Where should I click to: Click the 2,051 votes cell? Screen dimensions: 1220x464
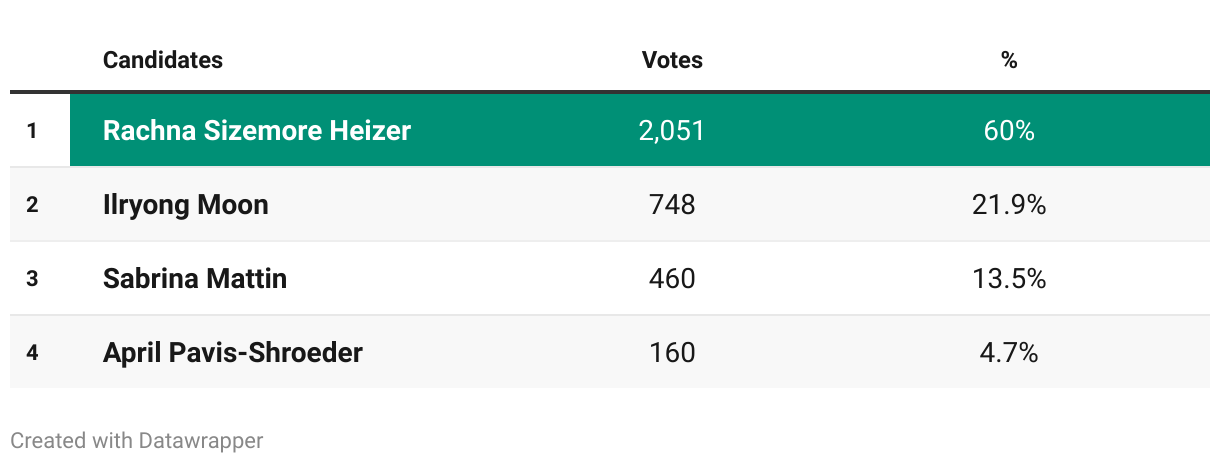click(672, 130)
